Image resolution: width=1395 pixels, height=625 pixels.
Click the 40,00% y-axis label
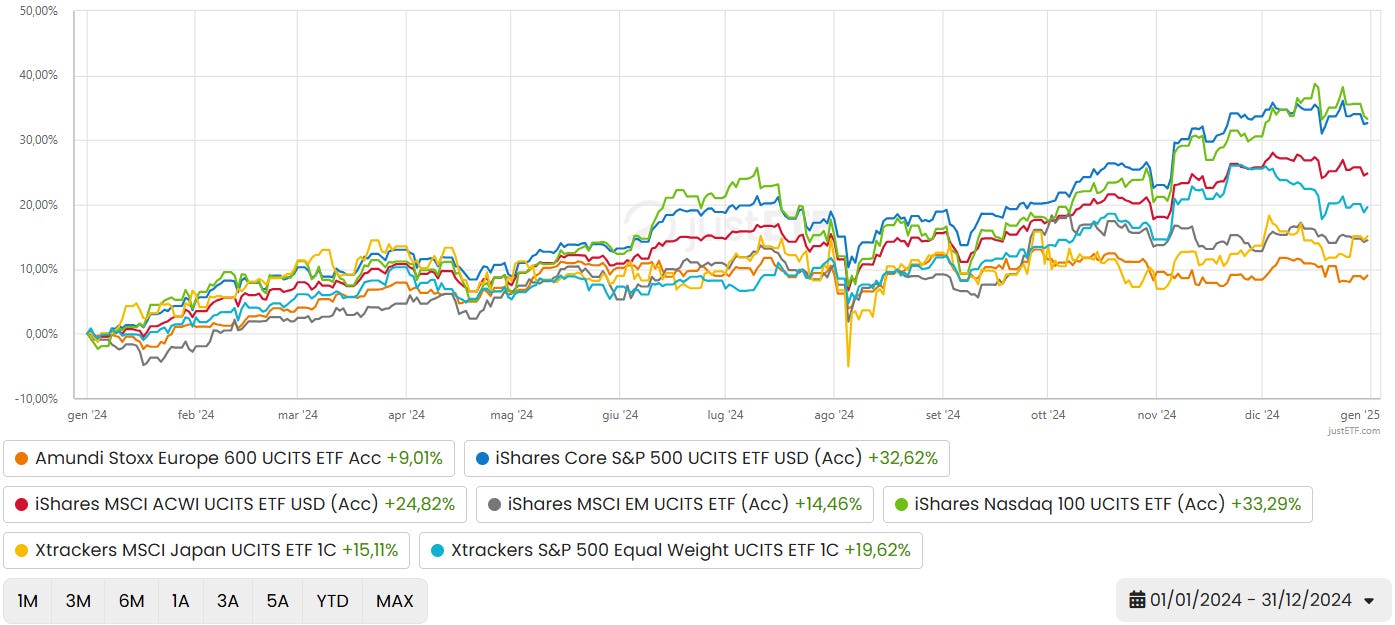pos(39,75)
